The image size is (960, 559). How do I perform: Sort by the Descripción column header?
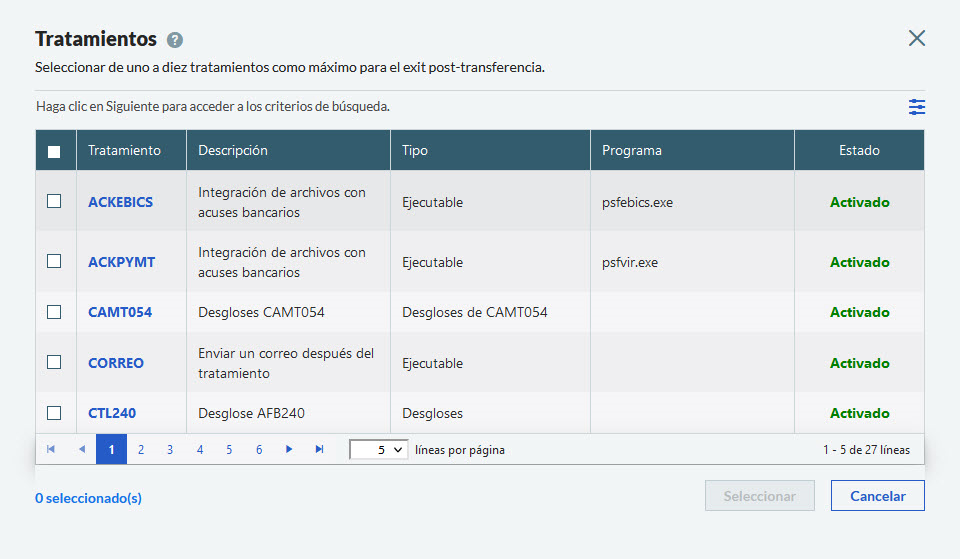point(233,151)
